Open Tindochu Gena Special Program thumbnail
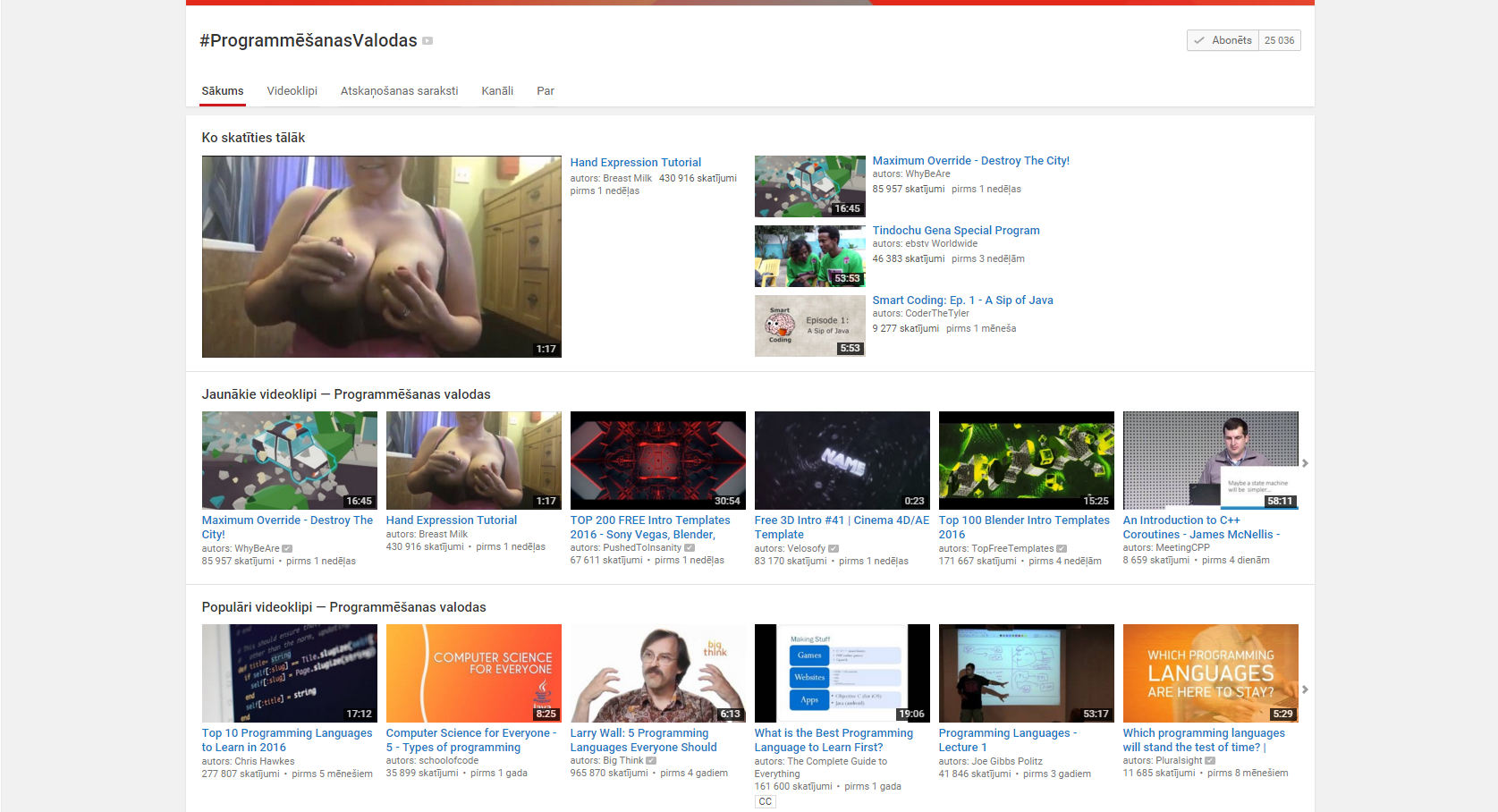Viewport: 1498px width, 812px height. pyautogui.click(x=810, y=257)
